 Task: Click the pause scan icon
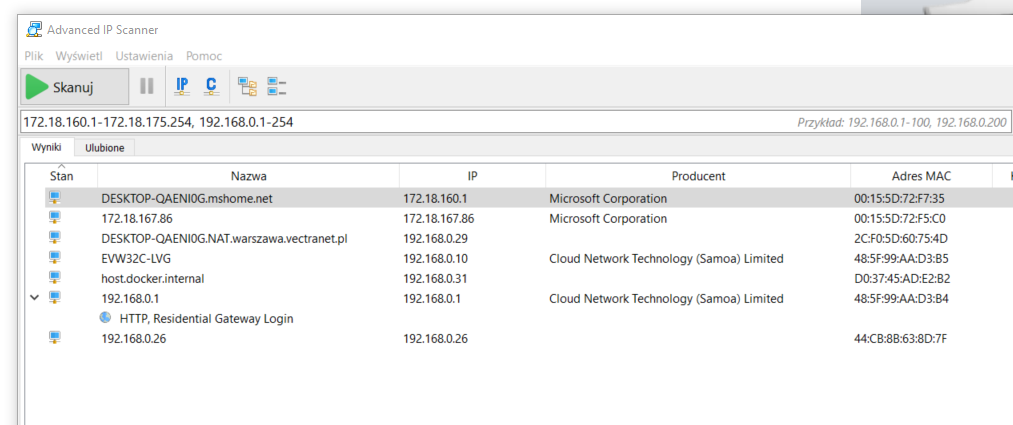(x=147, y=87)
